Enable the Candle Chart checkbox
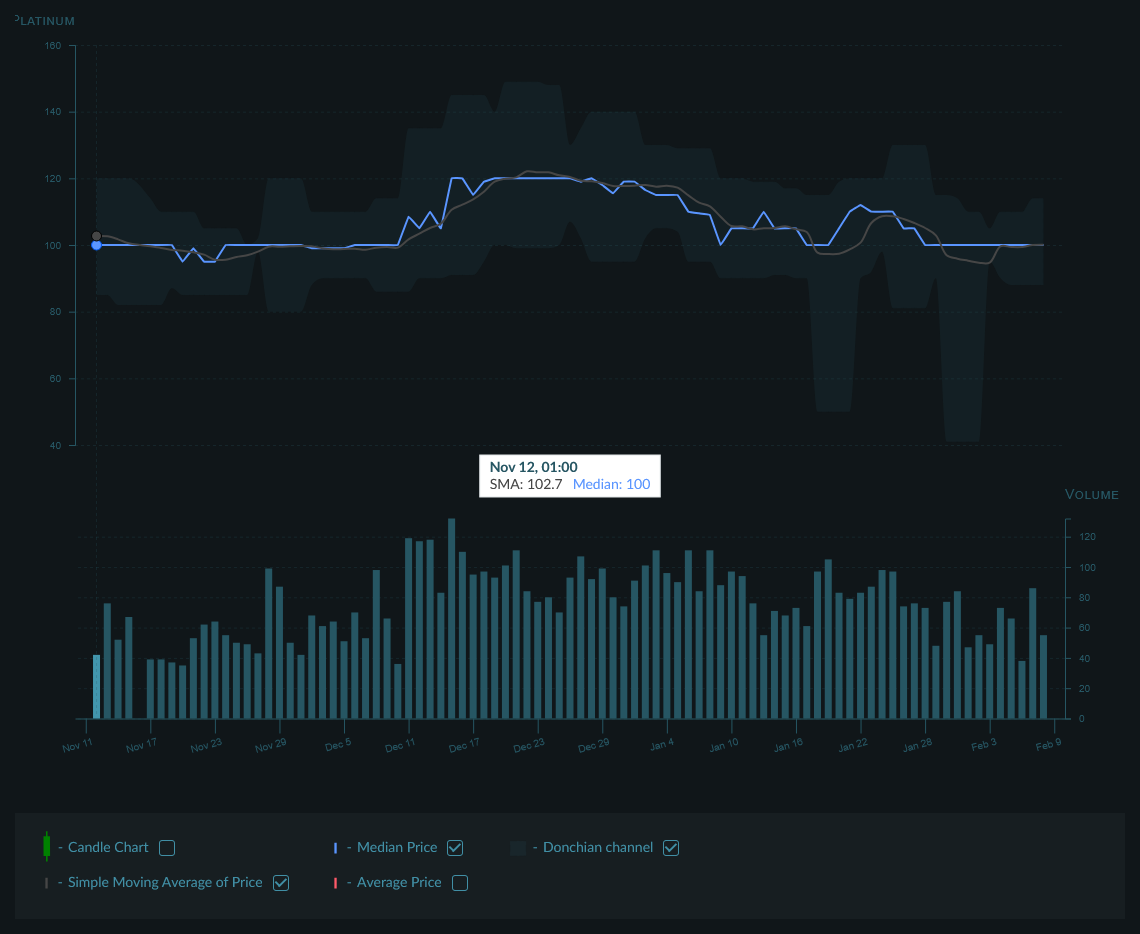 click(x=167, y=848)
